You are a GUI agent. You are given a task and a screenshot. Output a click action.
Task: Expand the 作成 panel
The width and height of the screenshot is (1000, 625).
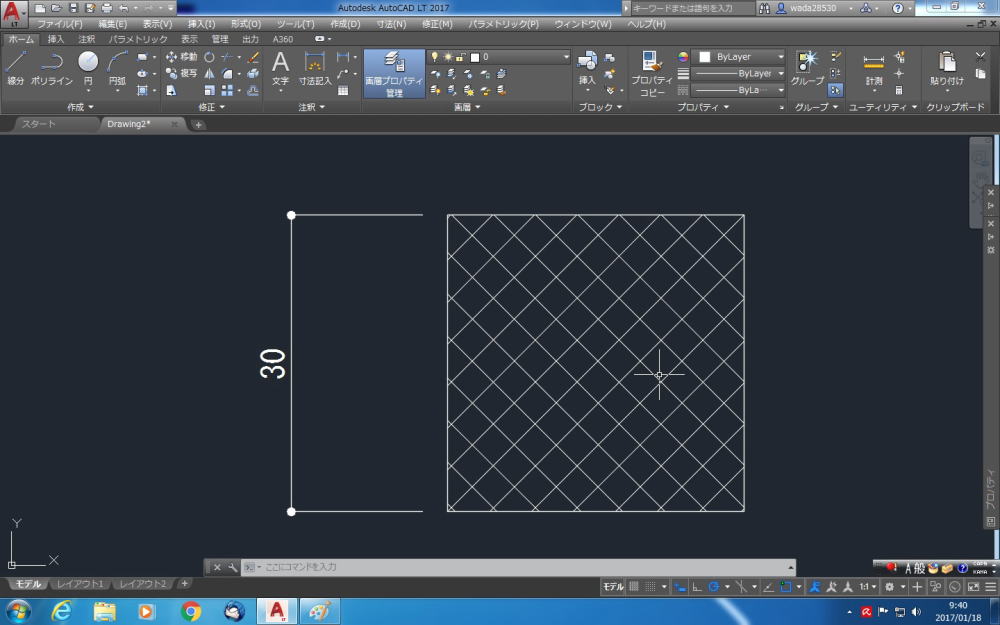pyautogui.click(x=80, y=107)
